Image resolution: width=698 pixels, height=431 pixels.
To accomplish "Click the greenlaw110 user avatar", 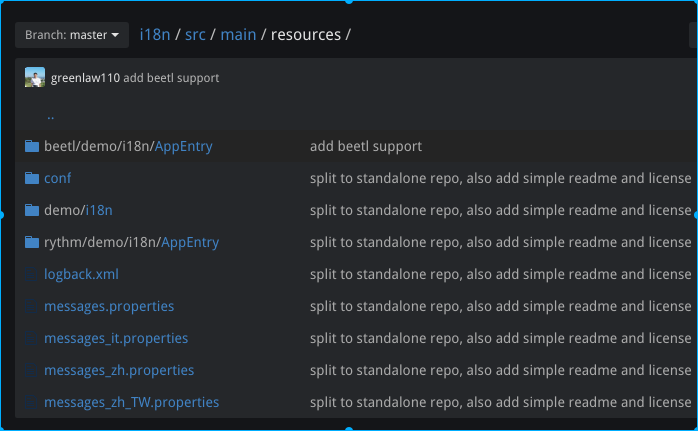I will click(35, 77).
